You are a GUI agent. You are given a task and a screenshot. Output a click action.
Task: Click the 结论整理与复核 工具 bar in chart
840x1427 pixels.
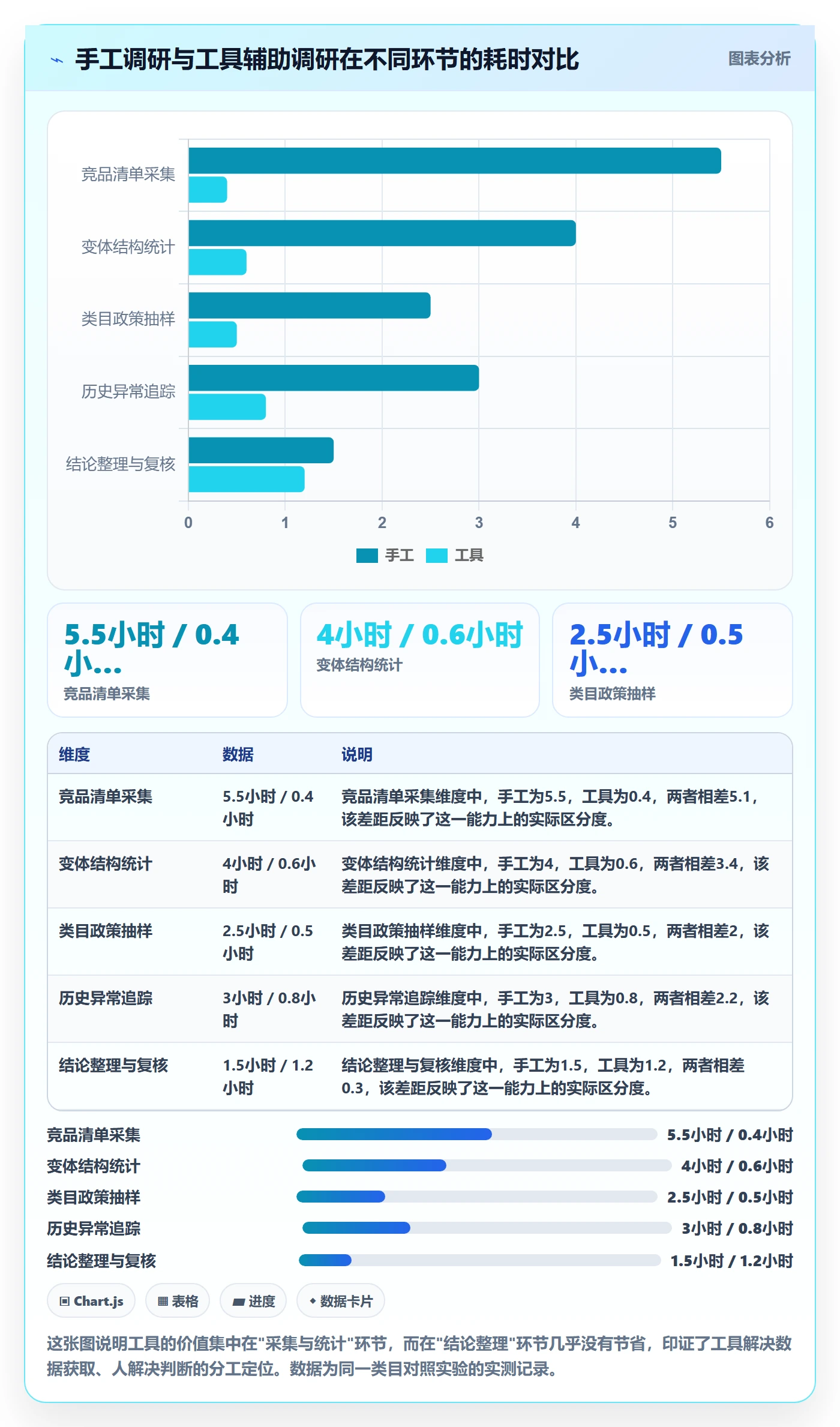[x=247, y=479]
